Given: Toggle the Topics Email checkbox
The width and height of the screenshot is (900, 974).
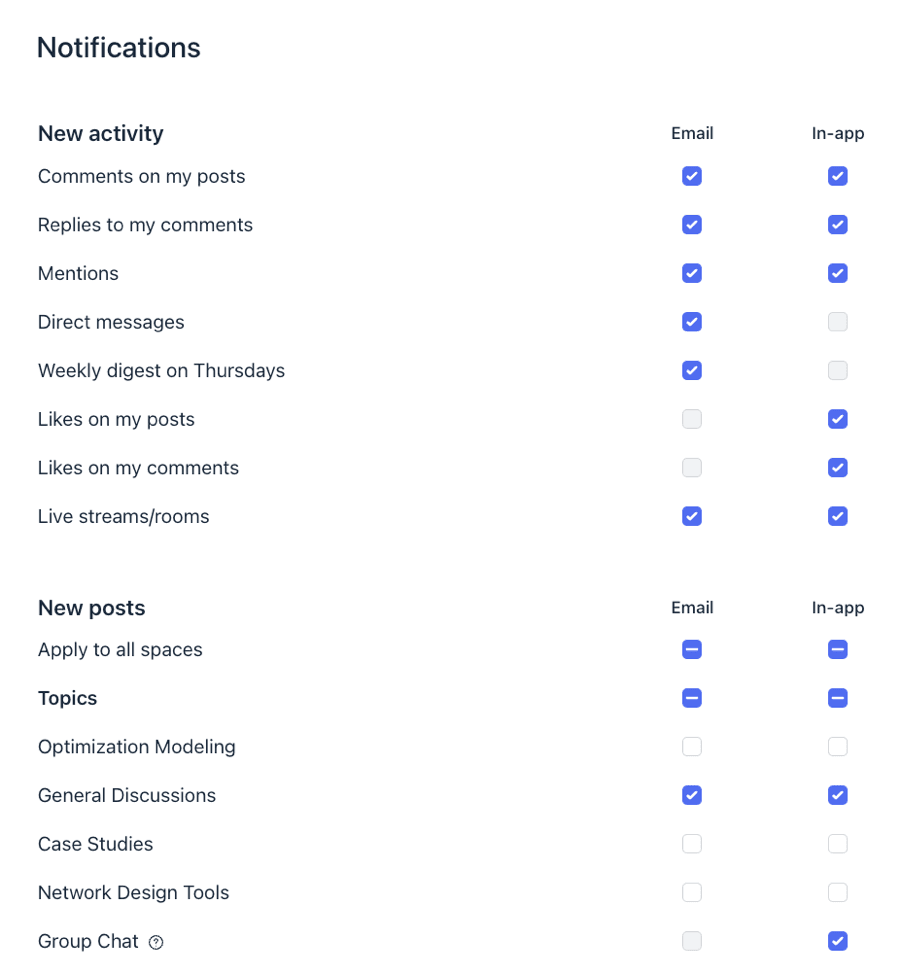Looking at the screenshot, I should click(692, 698).
